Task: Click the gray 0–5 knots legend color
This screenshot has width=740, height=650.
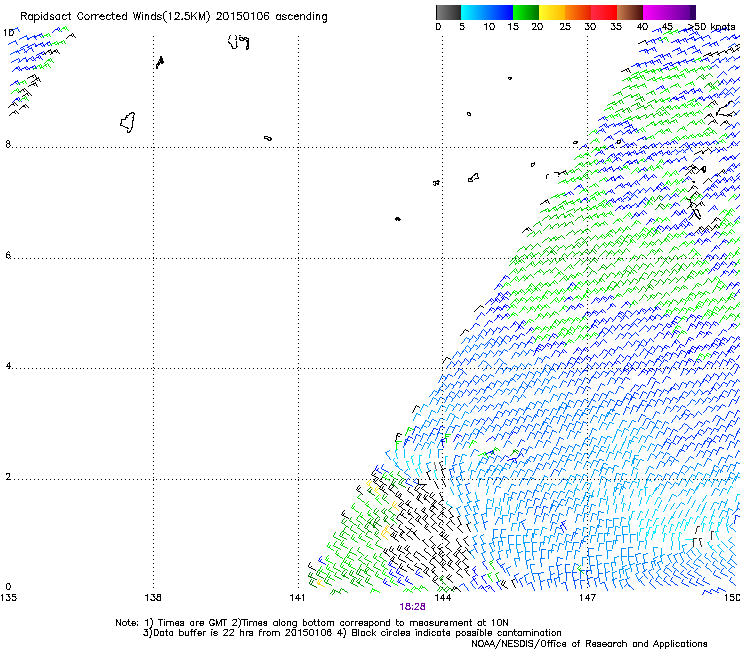Action: coord(448,12)
